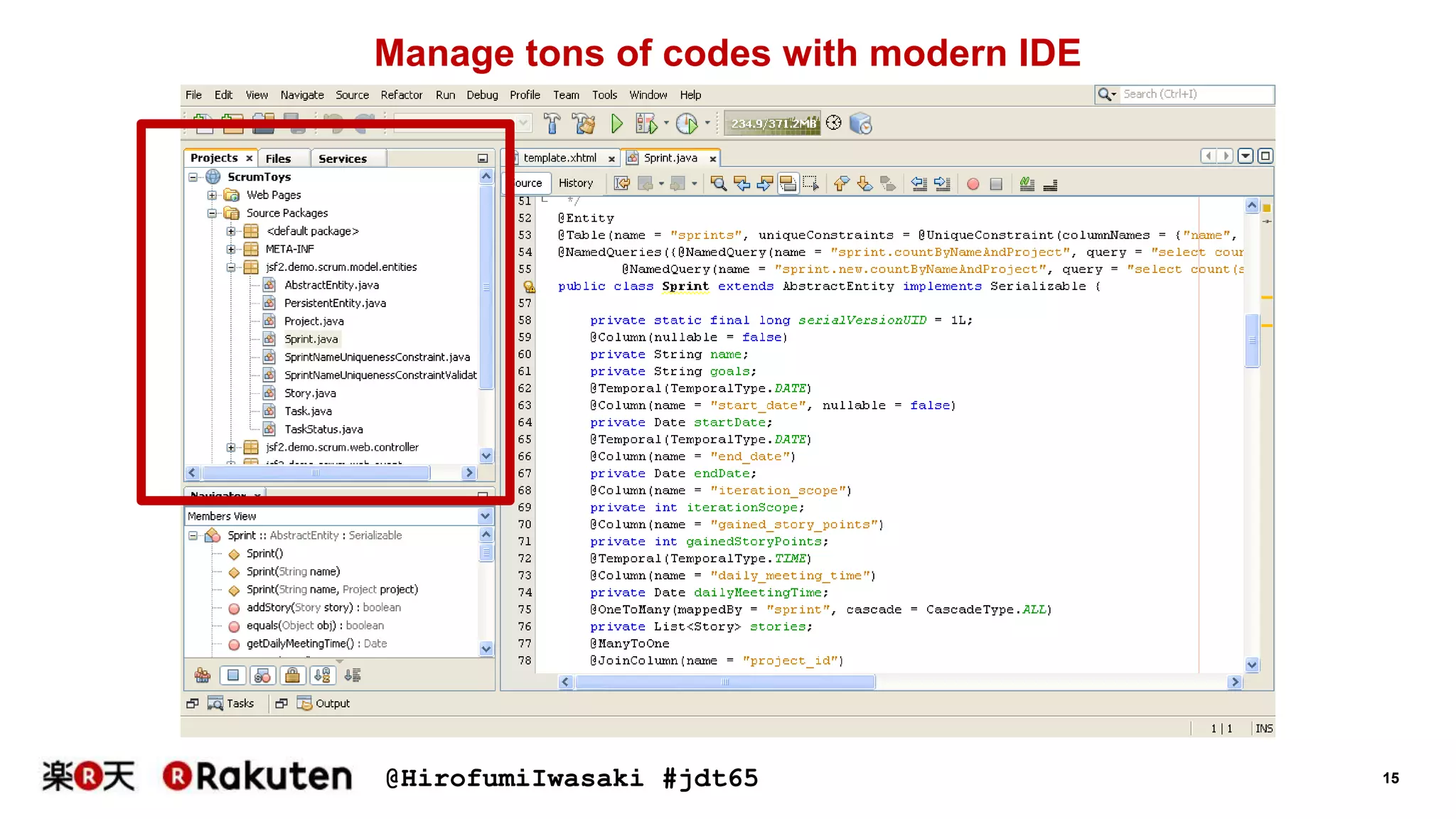Toggle Show Non-Public Members lock filter

tap(292, 675)
